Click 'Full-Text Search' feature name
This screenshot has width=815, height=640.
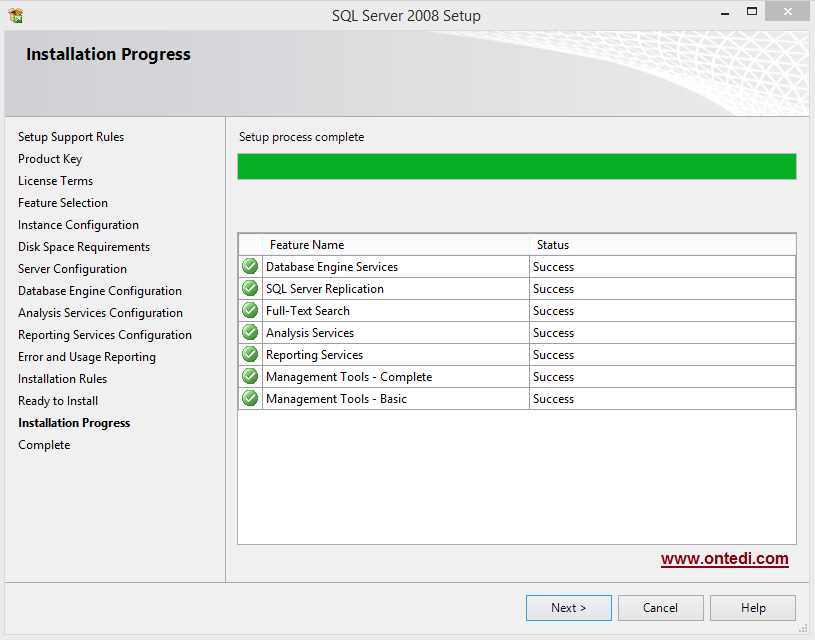tap(308, 311)
